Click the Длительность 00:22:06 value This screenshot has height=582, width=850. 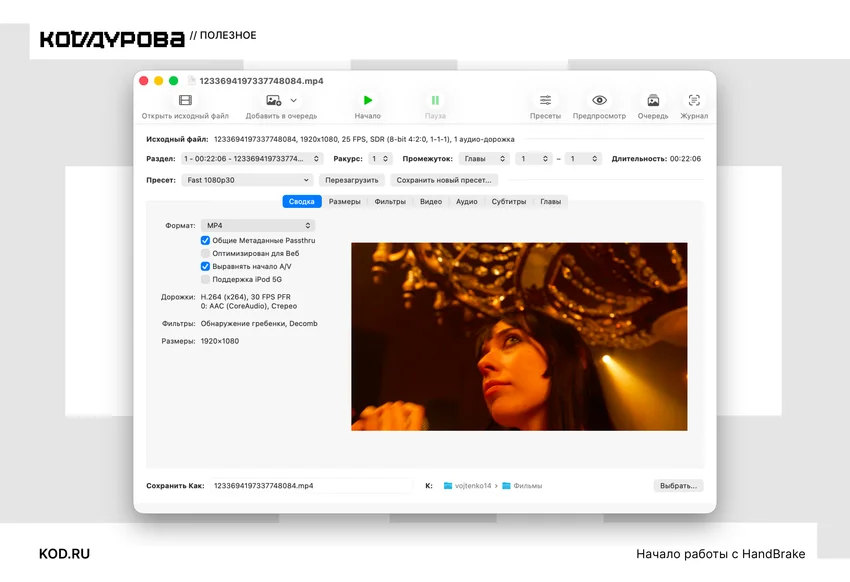point(685,159)
